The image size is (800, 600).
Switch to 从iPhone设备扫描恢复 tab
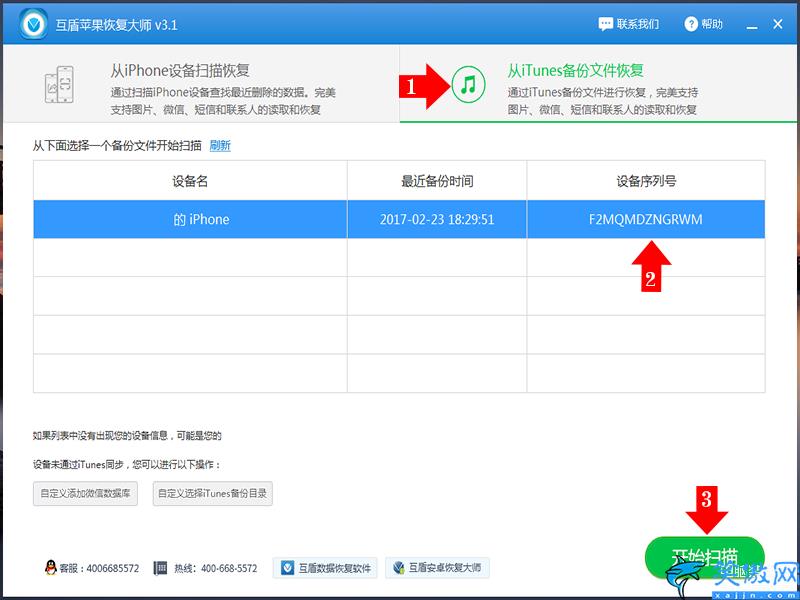coord(201,84)
